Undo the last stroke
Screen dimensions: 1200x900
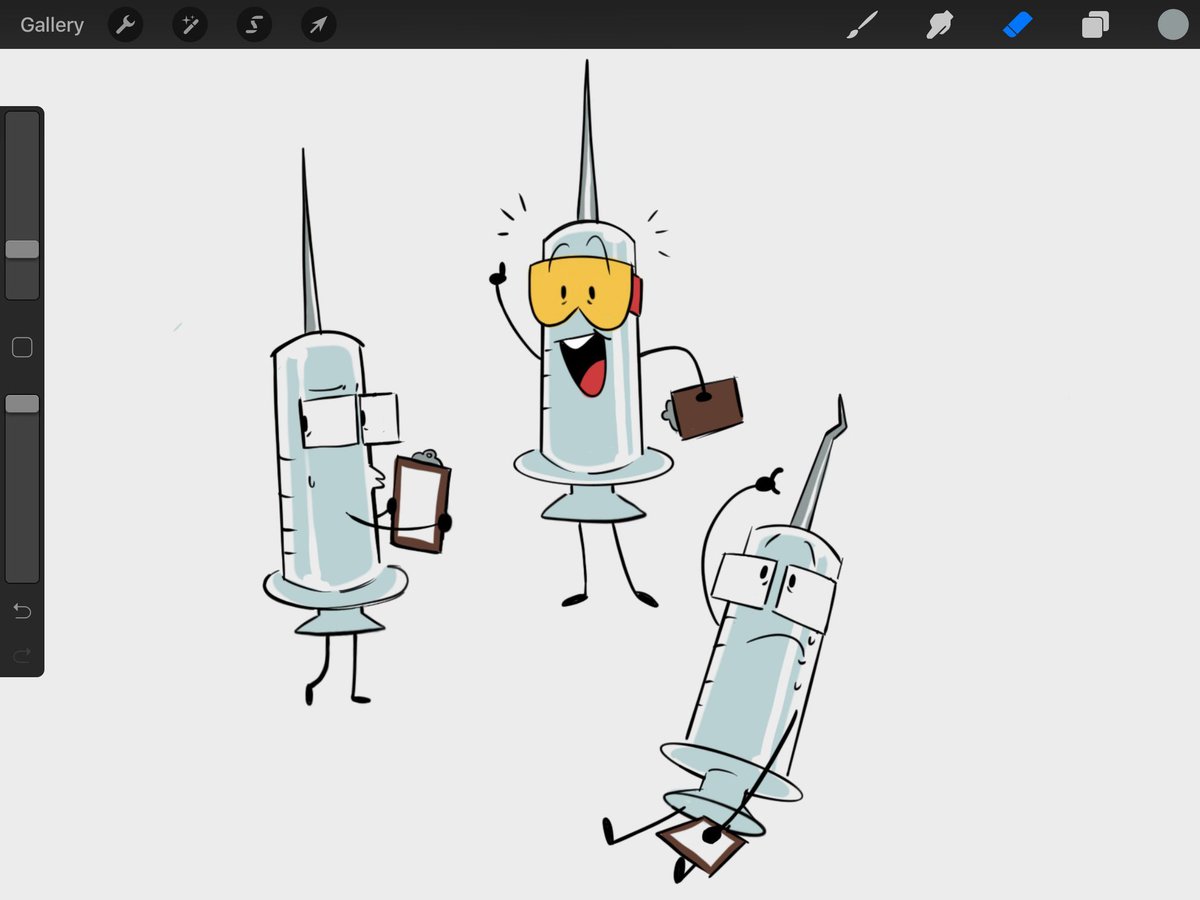(x=22, y=611)
